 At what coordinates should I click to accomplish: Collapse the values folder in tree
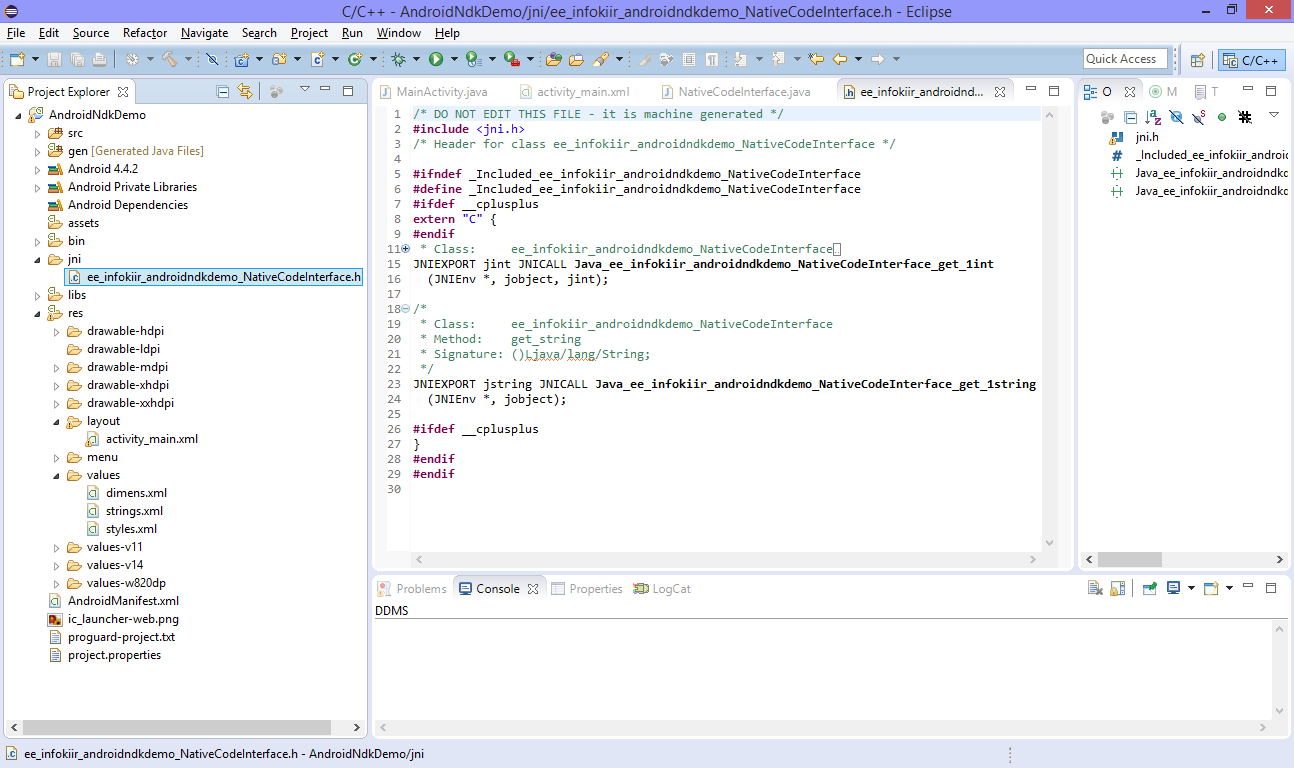[57, 476]
